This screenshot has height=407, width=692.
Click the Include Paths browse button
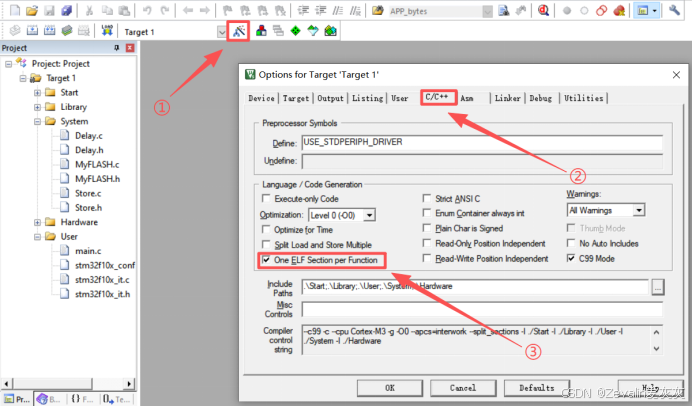click(x=658, y=286)
